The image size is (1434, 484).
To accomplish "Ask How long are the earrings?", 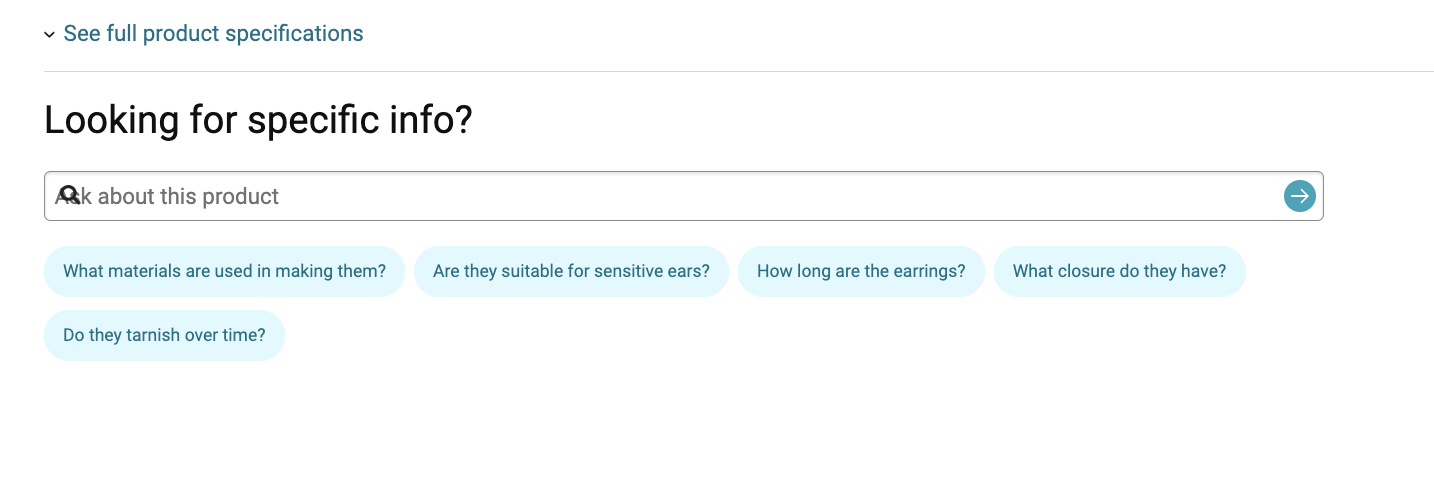I will [x=861, y=271].
